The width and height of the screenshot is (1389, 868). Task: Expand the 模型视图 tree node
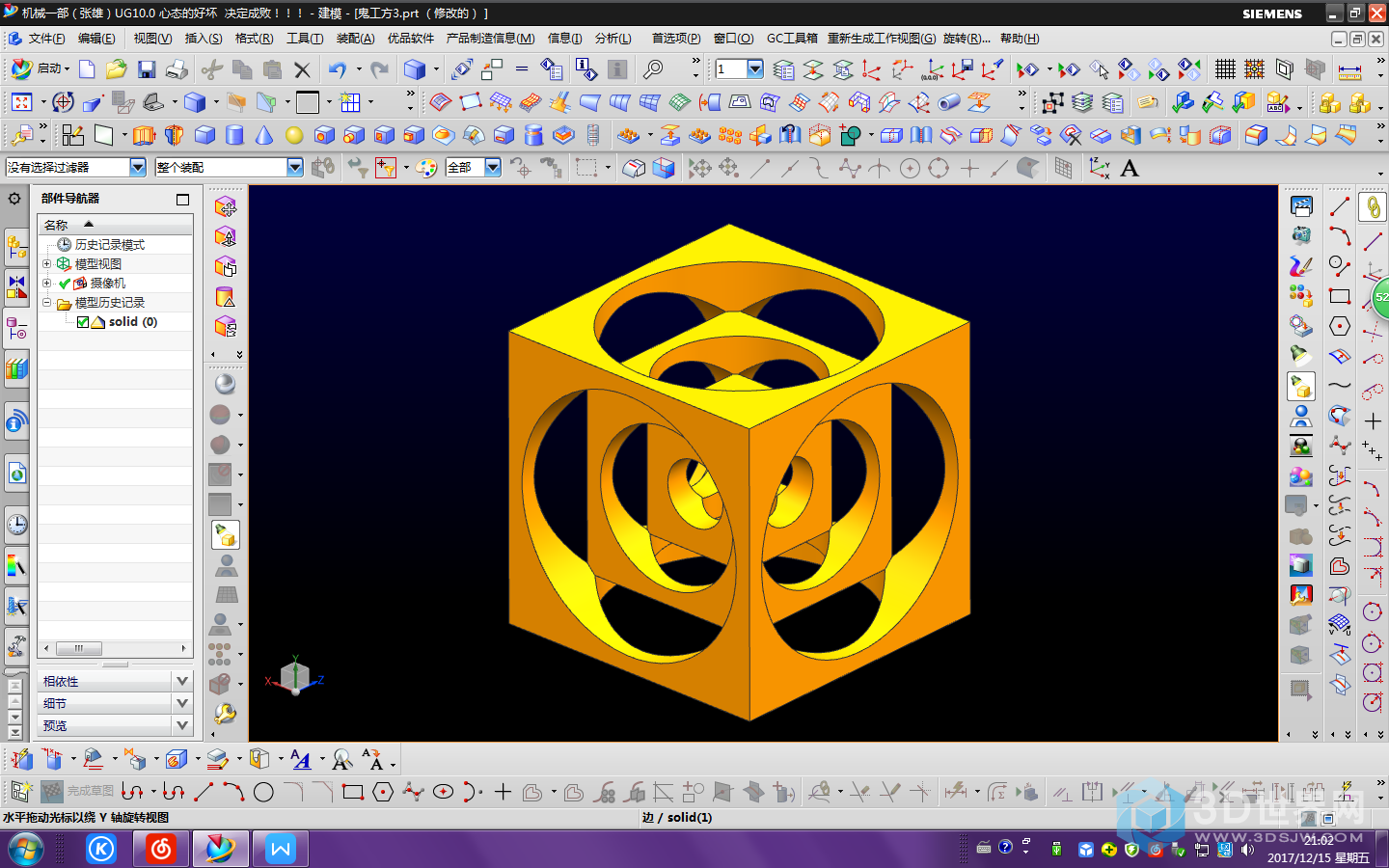(46, 263)
